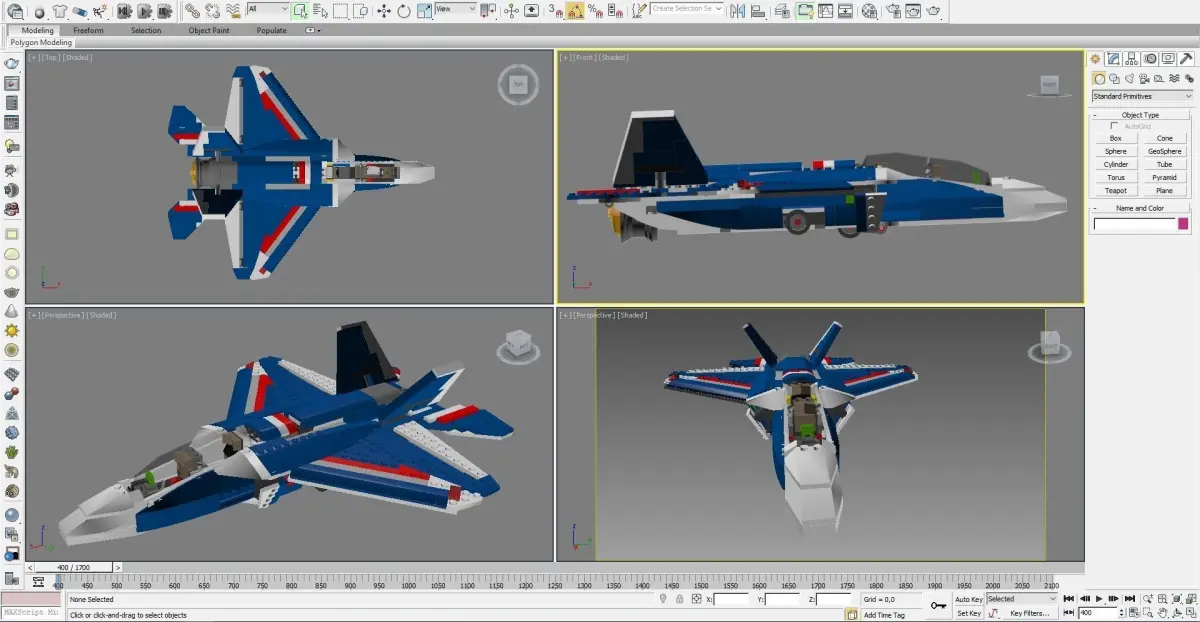Open Select by Name list
The height and width of the screenshot is (622, 1200).
point(320,11)
